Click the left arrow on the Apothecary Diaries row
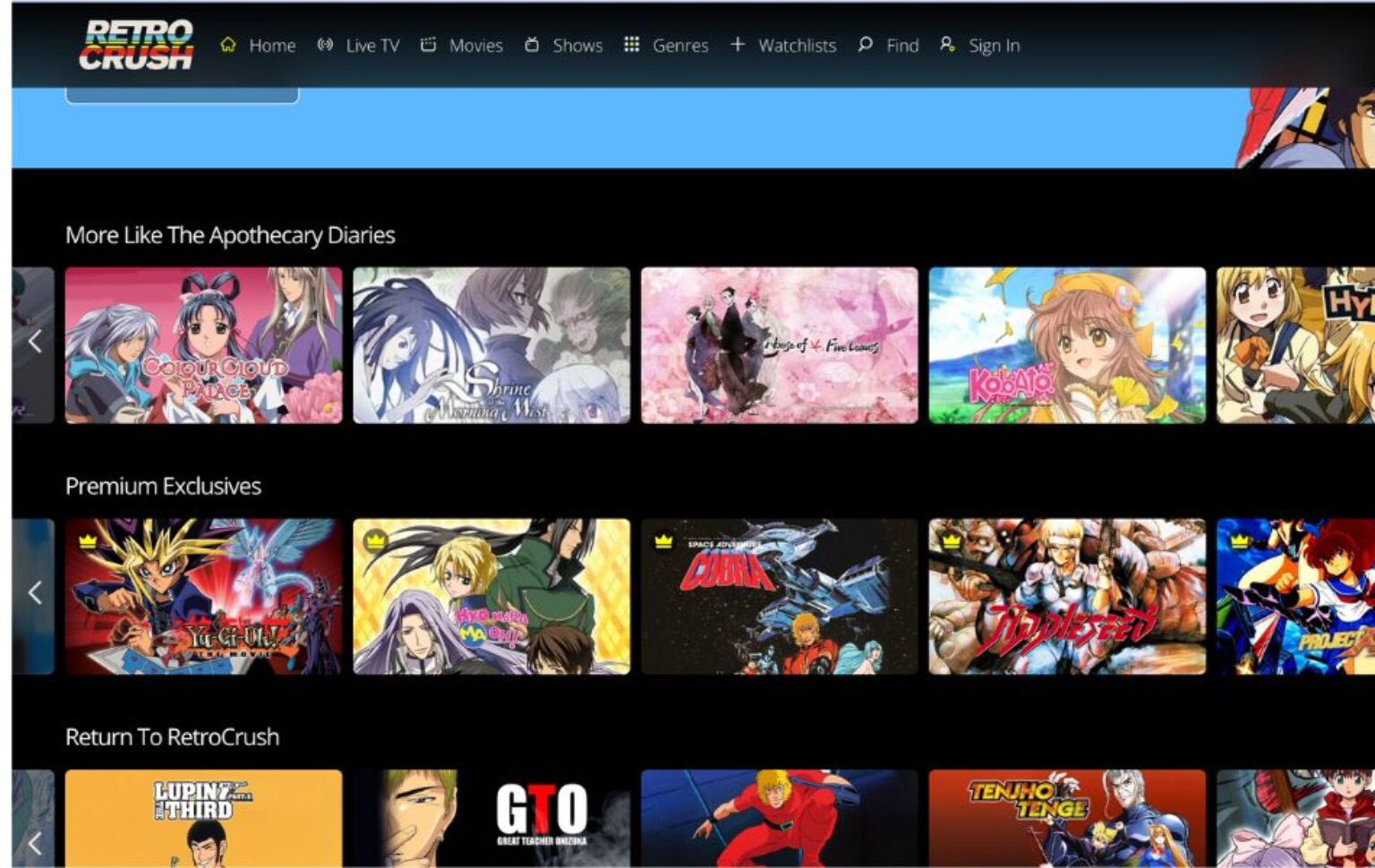Viewport: 1375px width, 868px height. click(x=34, y=343)
